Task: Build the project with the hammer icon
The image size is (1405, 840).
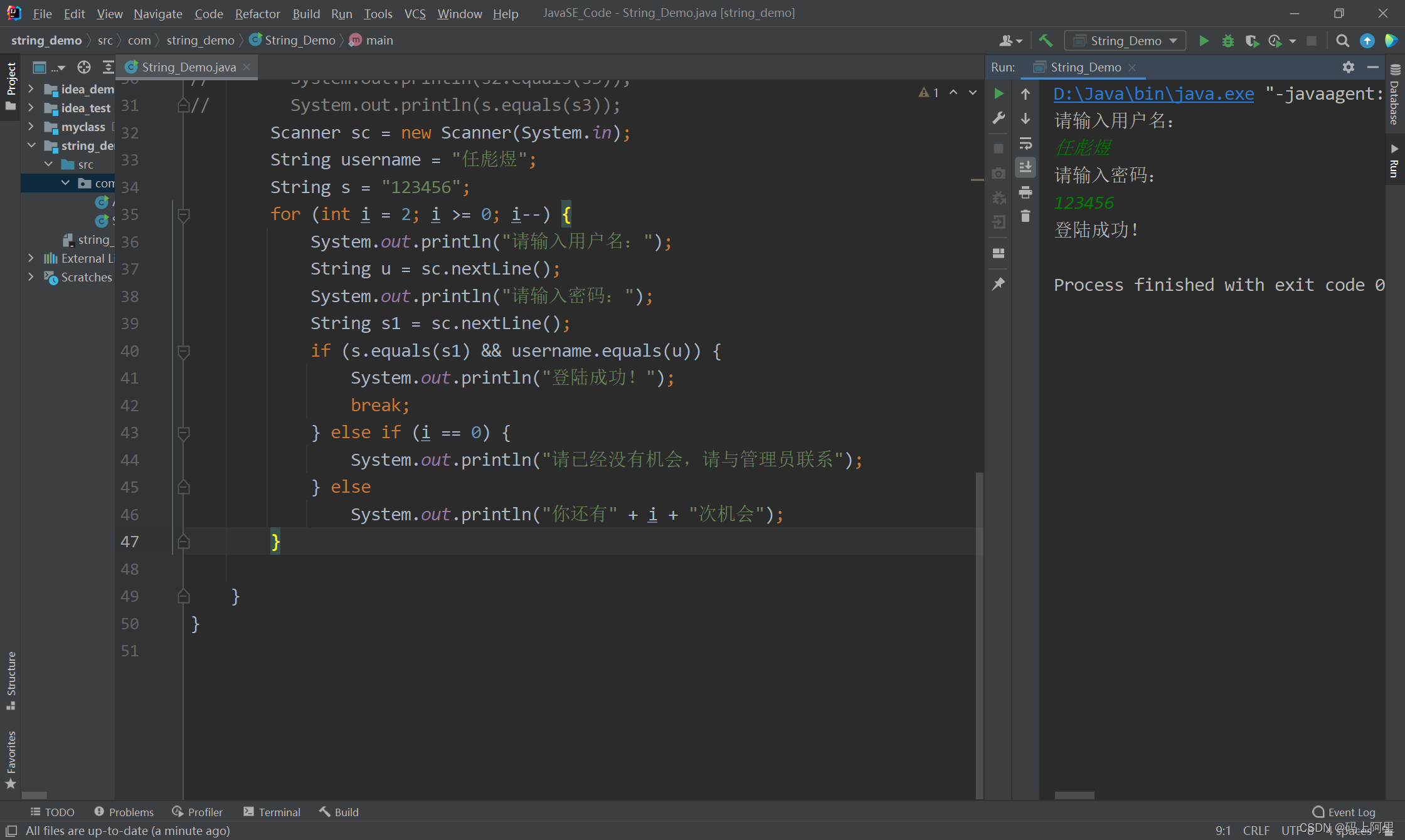Action: (x=1046, y=40)
